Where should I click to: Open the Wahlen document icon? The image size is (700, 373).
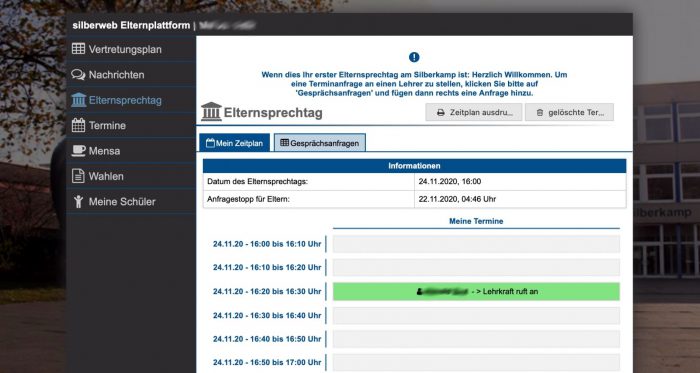[x=78, y=176]
